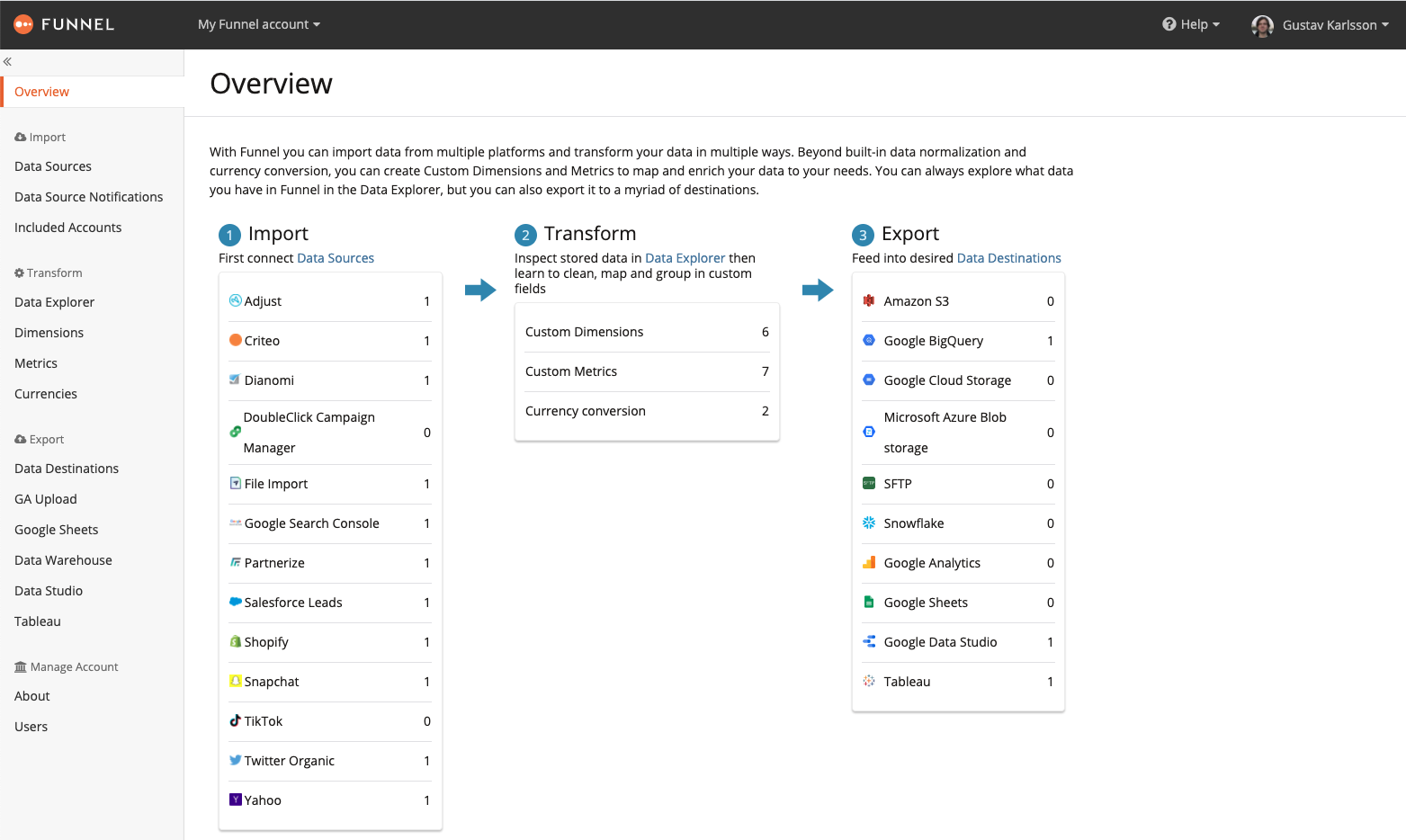Open the Custom Dimensions row

(x=647, y=332)
